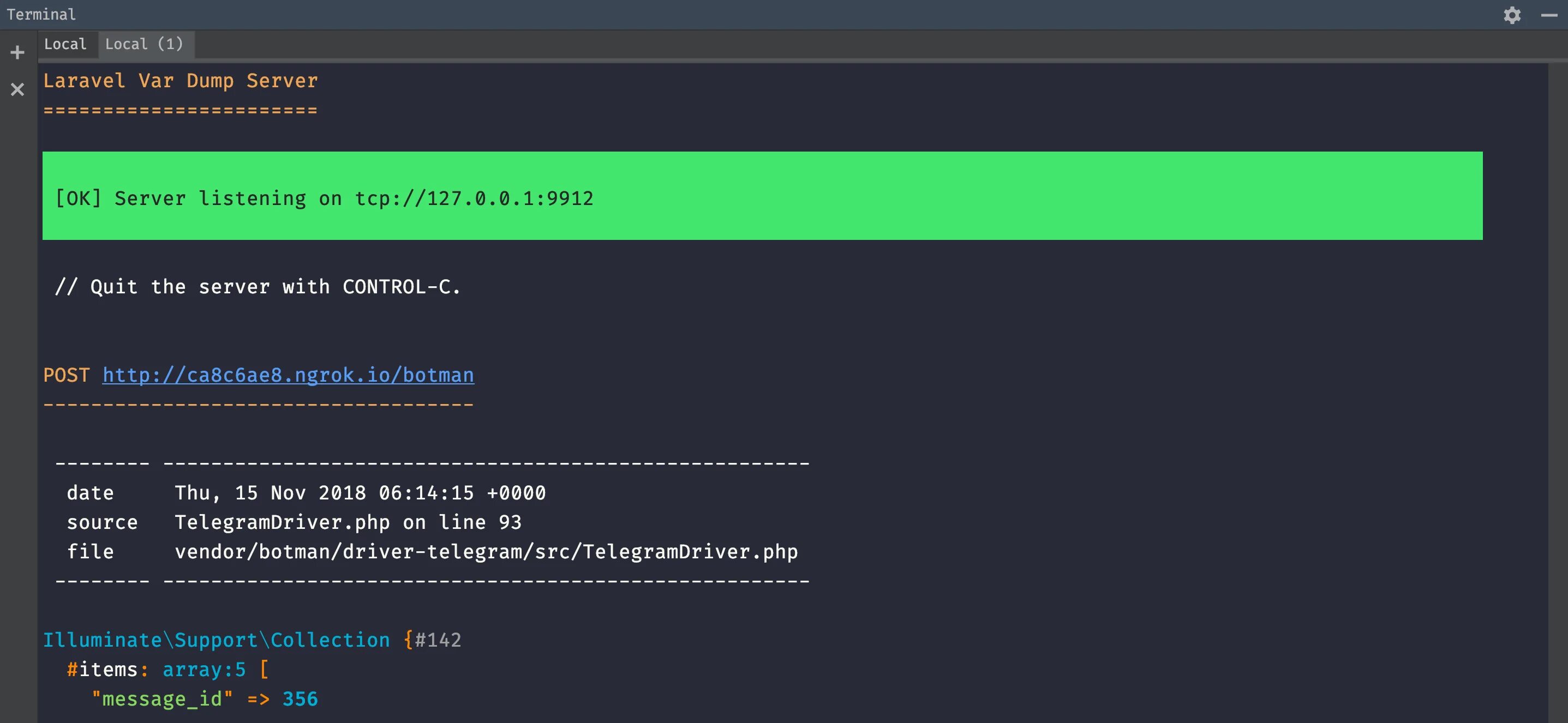The width and height of the screenshot is (1568, 723).
Task: Click the TelegramDriver.php on line 93 text
Action: tap(348, 522)
